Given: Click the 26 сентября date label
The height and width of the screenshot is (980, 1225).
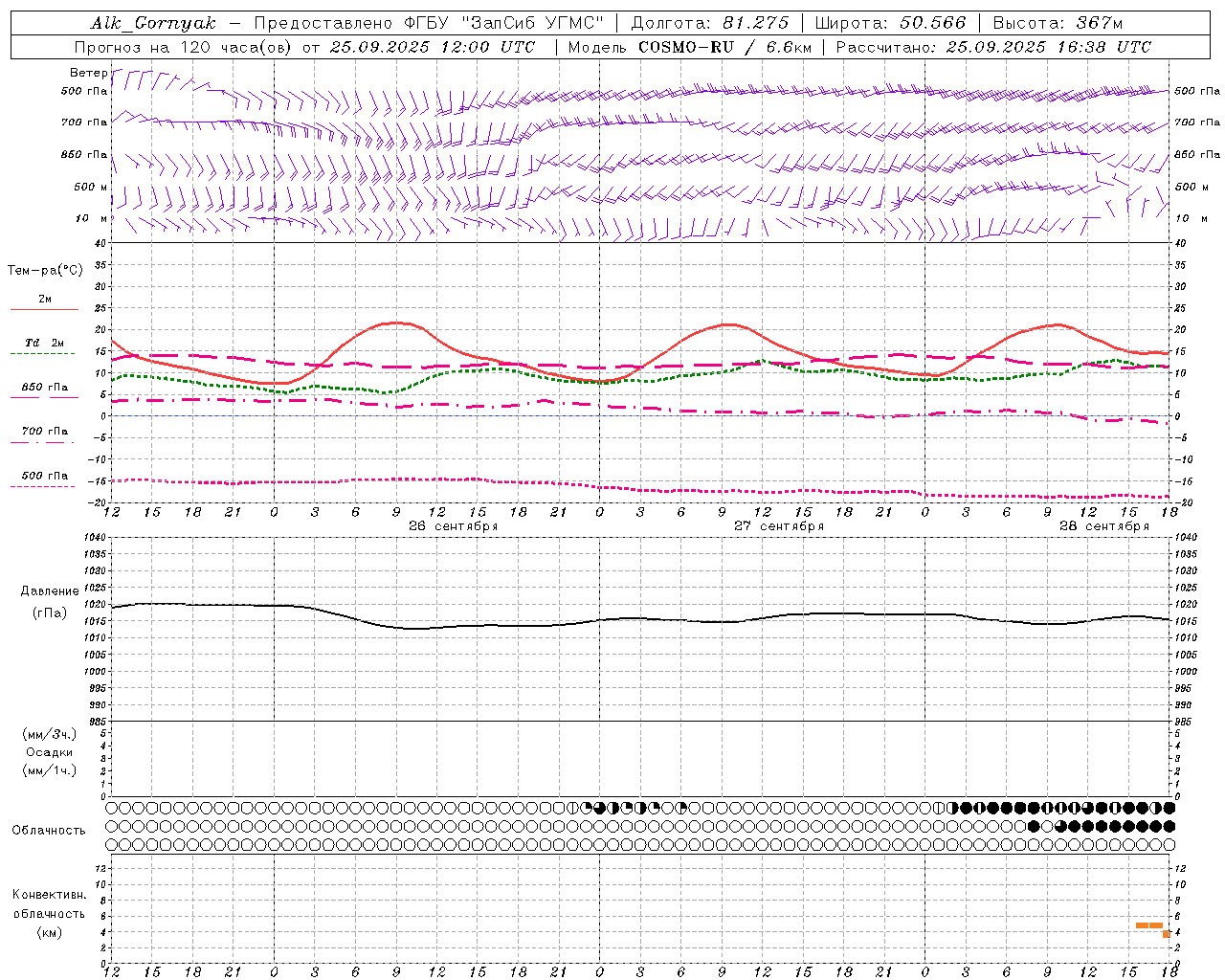Looking at the screenshot, I should [453, 526].
